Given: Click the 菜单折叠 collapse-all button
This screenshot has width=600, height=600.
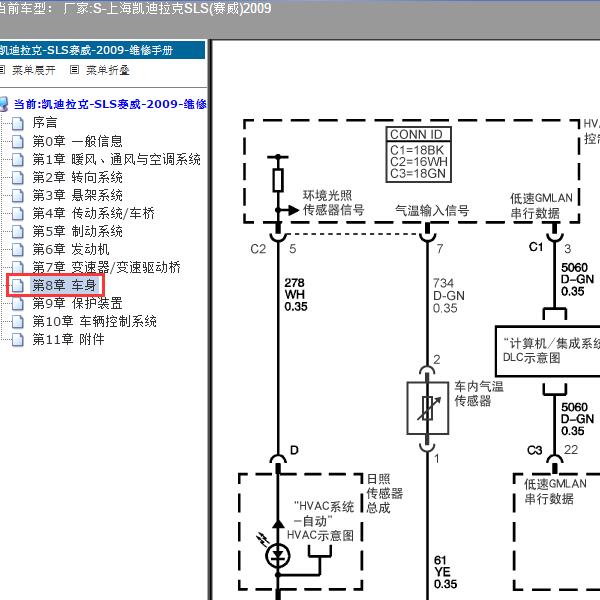Looking at the screenshot, I should pyautogui.click(x=108, y=70).
